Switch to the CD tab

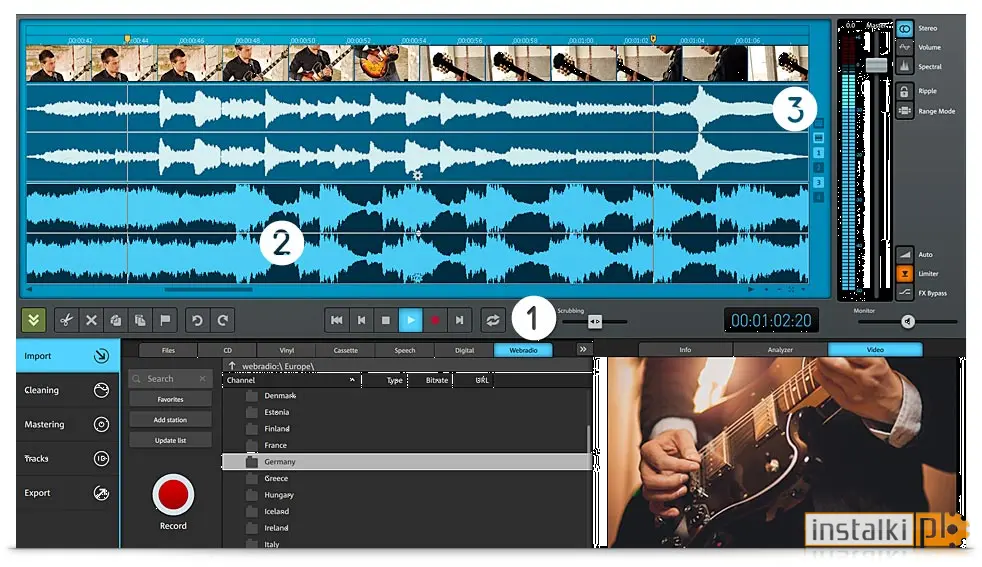click(x=227, y=350)
